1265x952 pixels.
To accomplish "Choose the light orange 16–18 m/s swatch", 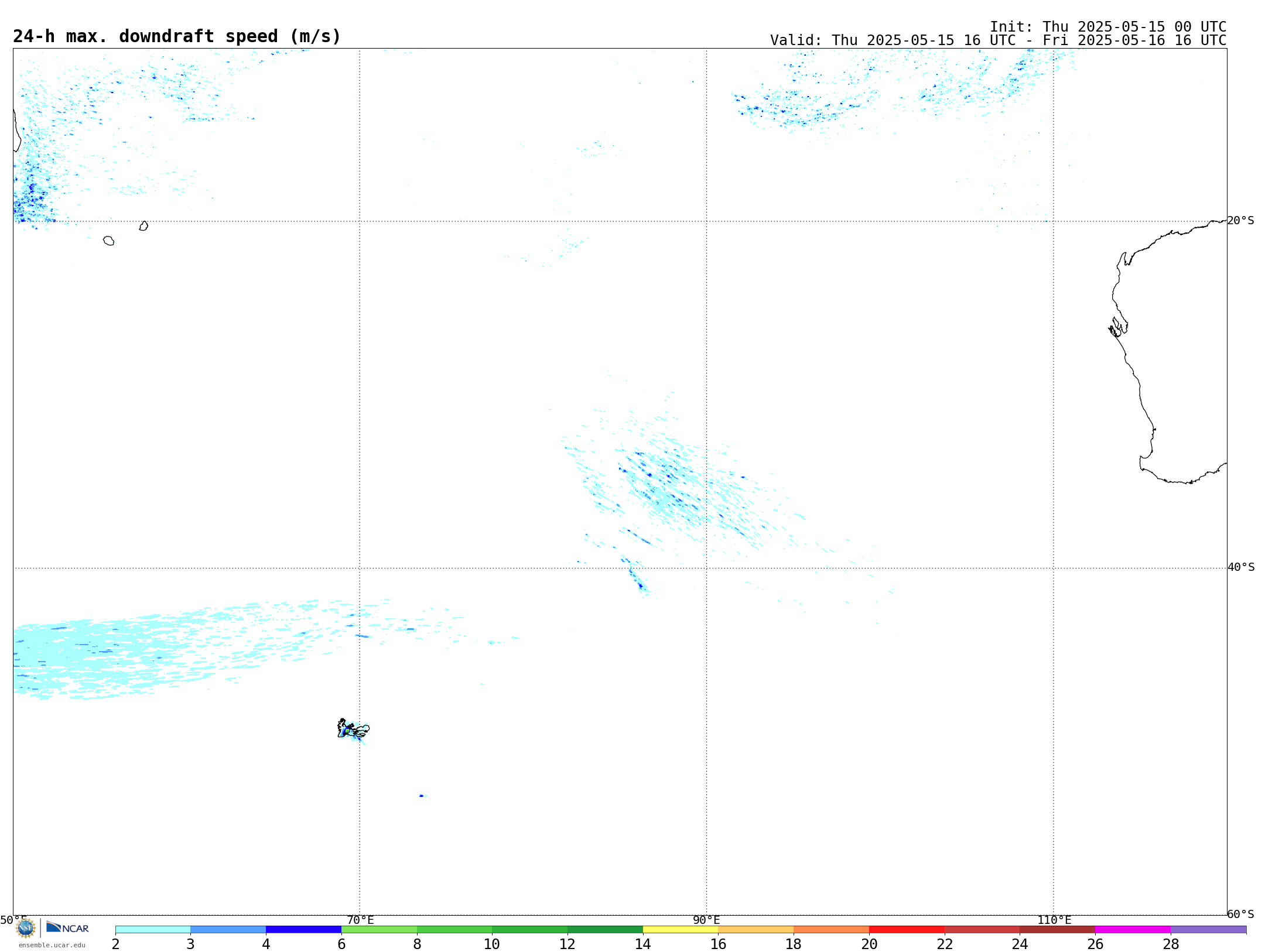I will click(756, 930).
